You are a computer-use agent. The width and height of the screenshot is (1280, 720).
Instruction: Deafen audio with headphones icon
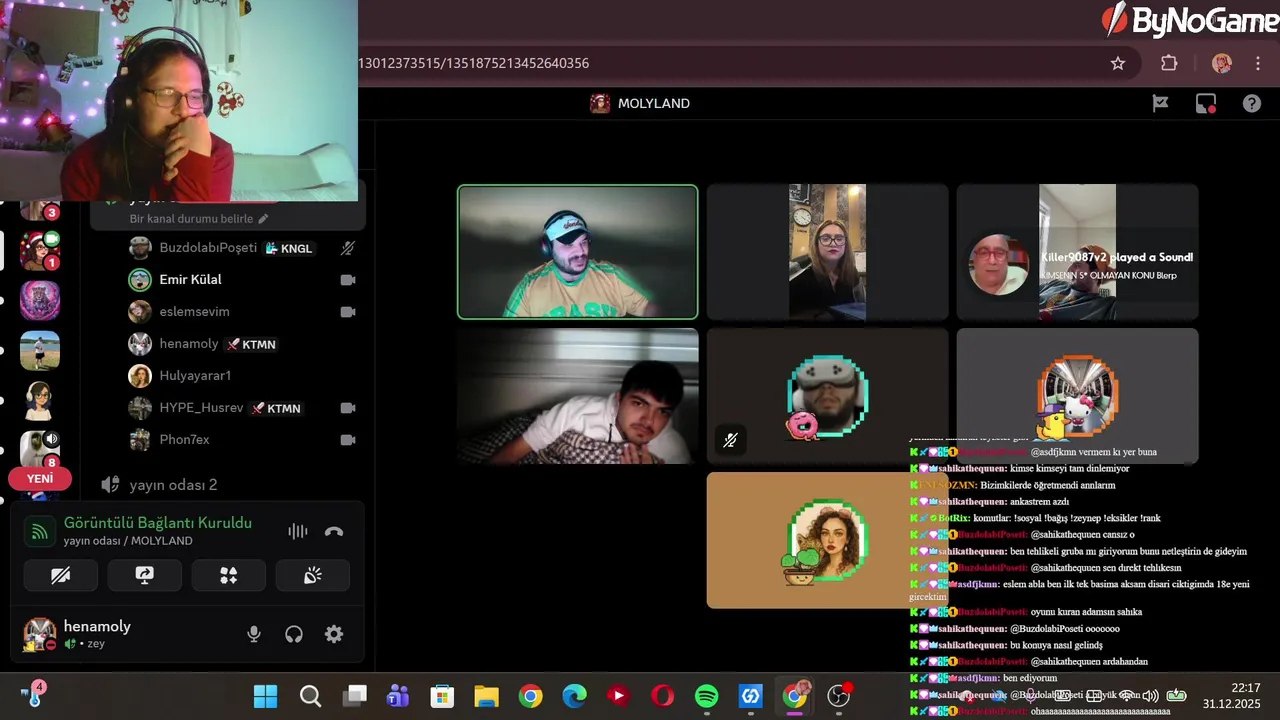[294, 634]
